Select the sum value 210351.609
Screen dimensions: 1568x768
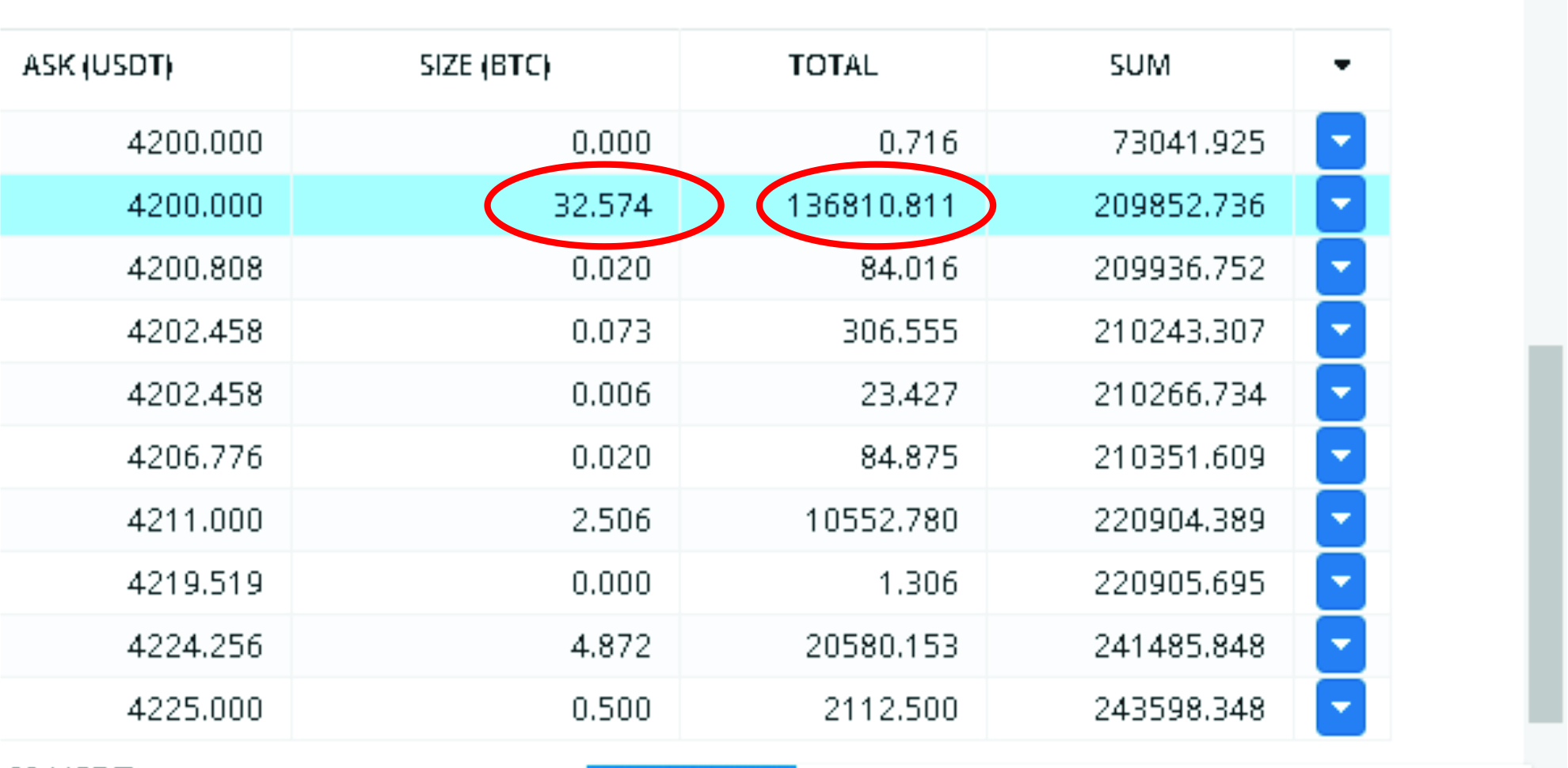coord(1180,457)
